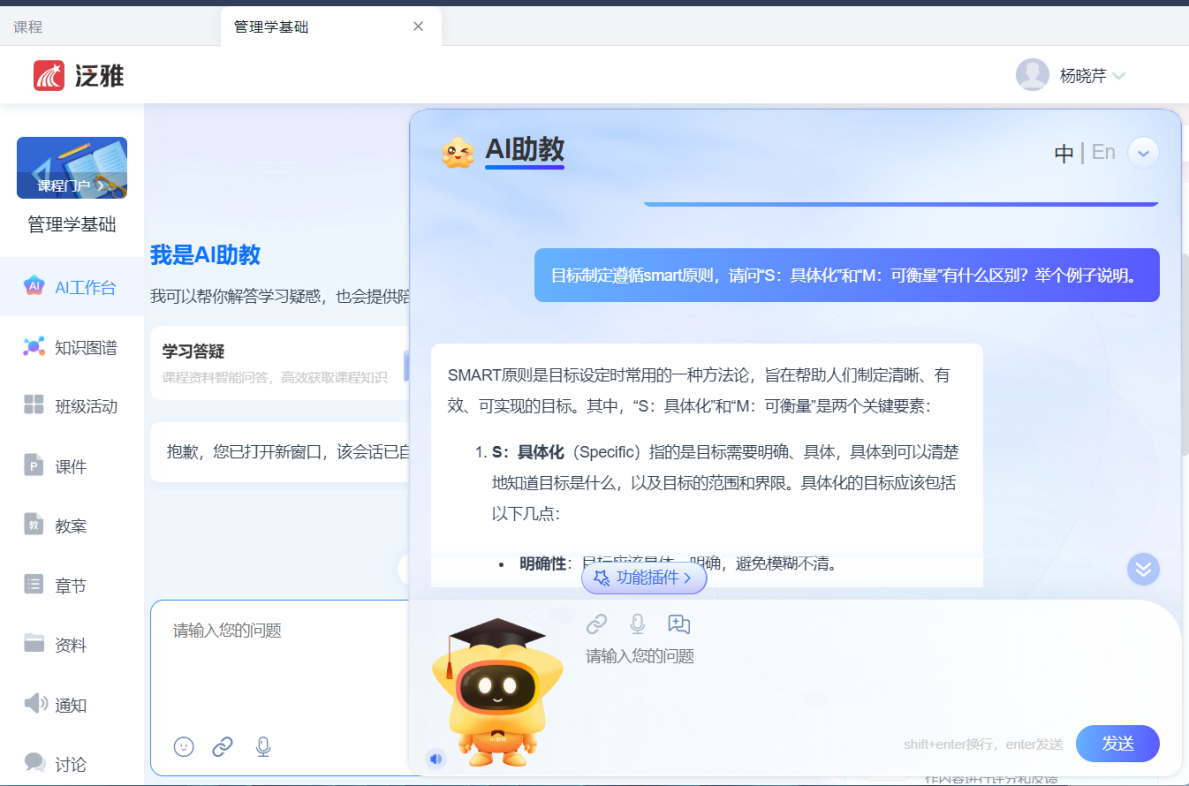Select the 管理学基础 tab
Image resolution: width=1189 pixels, height=786 pixels.
pos(272,27)
